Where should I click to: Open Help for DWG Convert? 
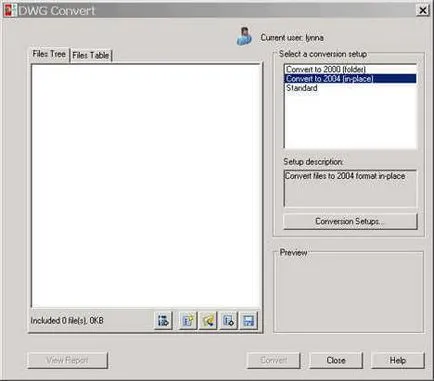398,360
